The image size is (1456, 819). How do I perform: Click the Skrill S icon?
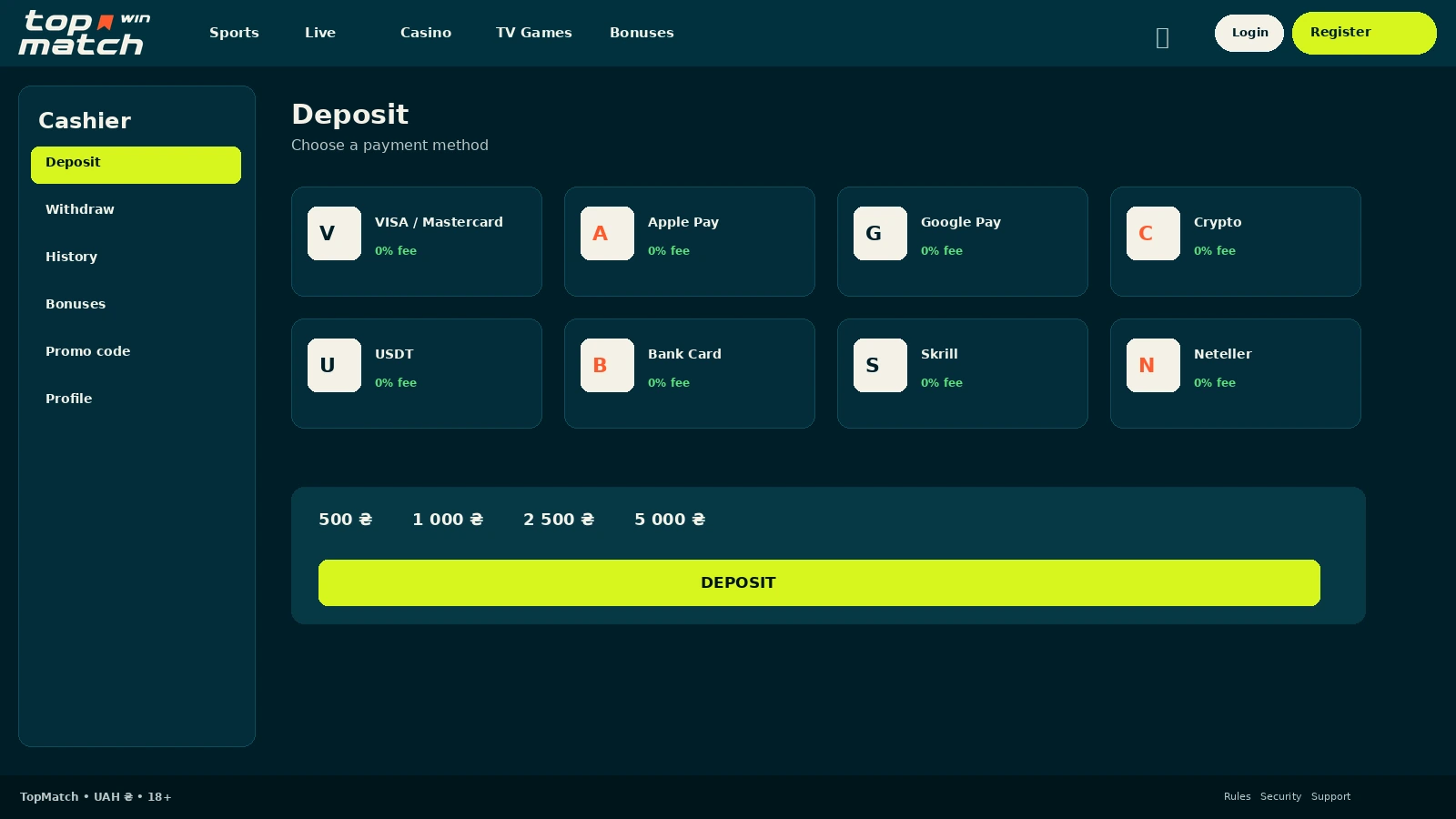point(880,365)
